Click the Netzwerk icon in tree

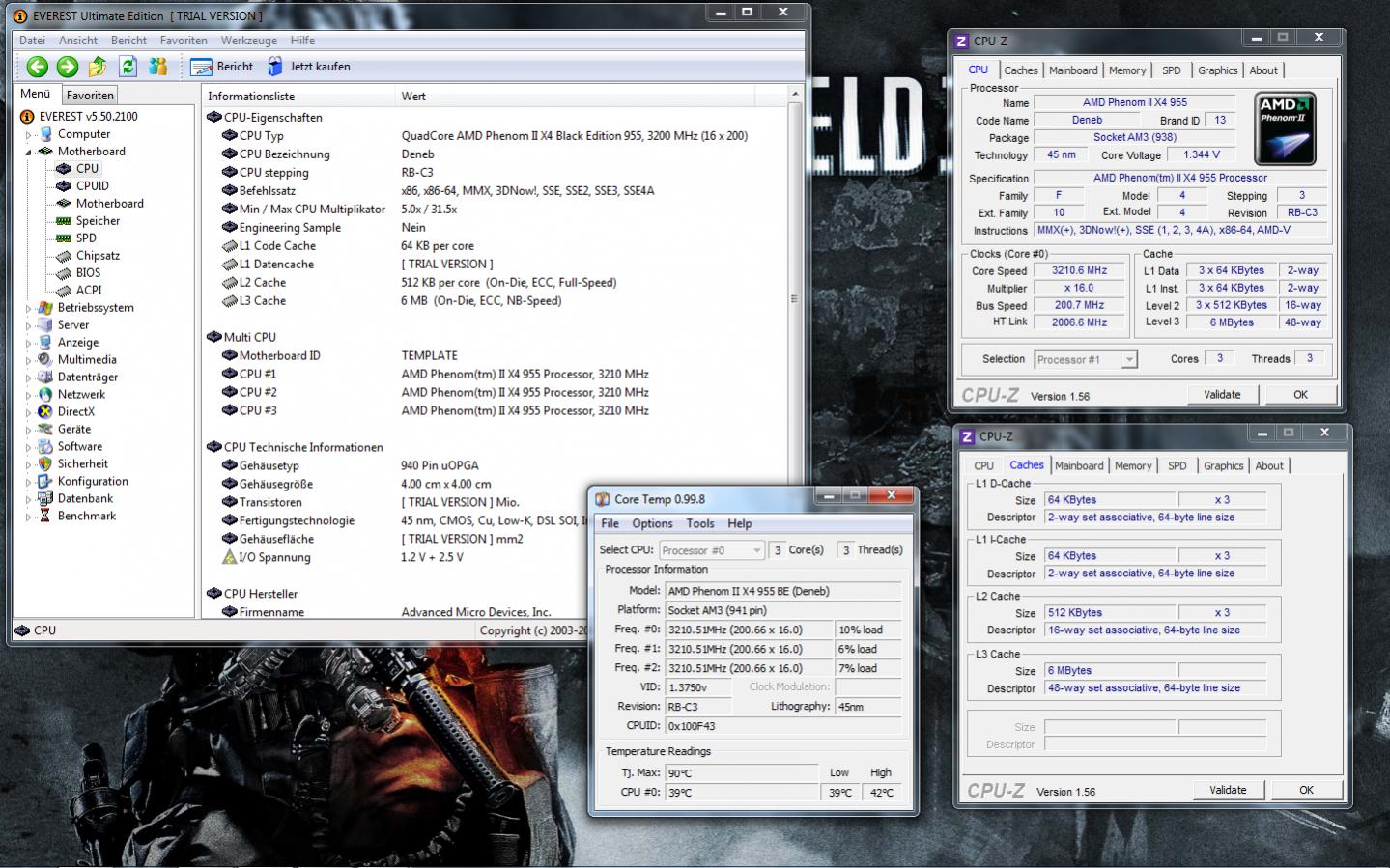click(45, 394)
